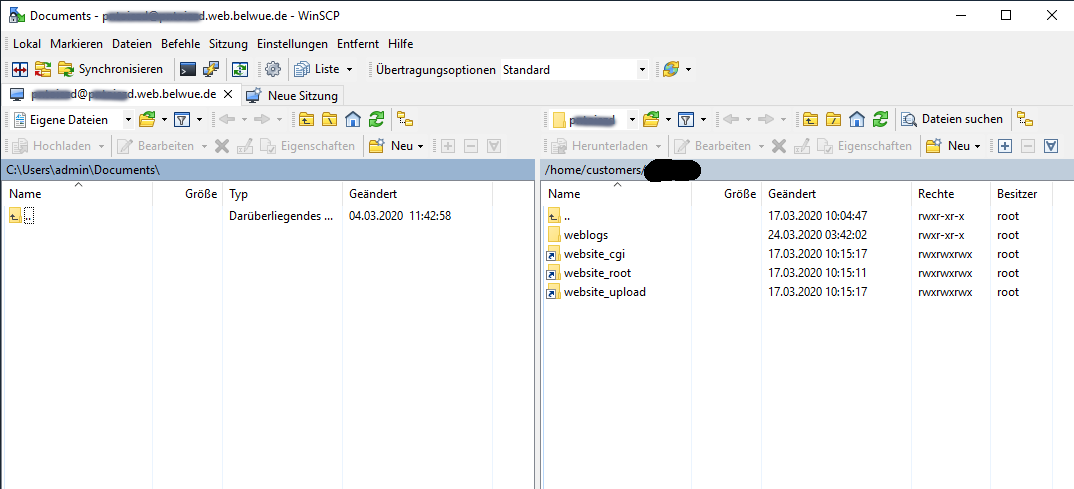Open the Sitzung menu
This screenshot has width=1074, height=489.
click(228, 44)
